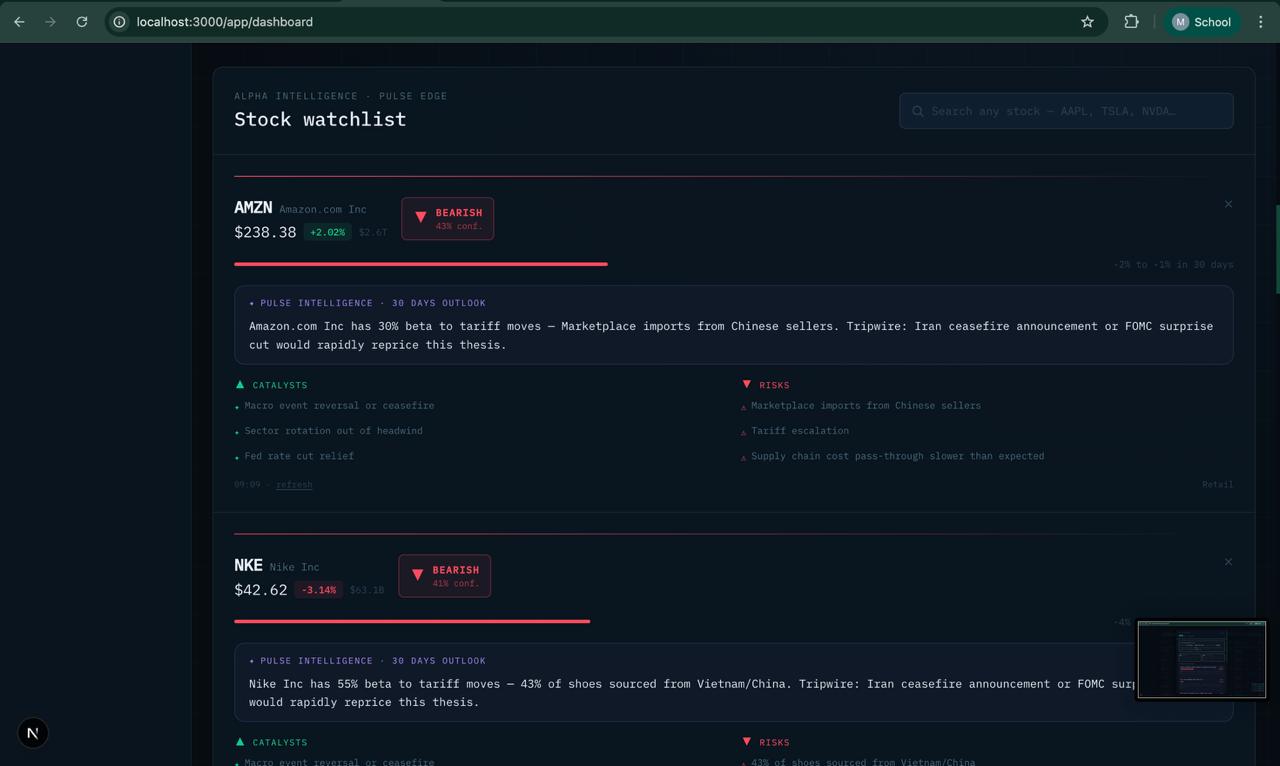Click the search magnifier icon
Viewport: 1280px width, 766px height.
tap(918, 111)
